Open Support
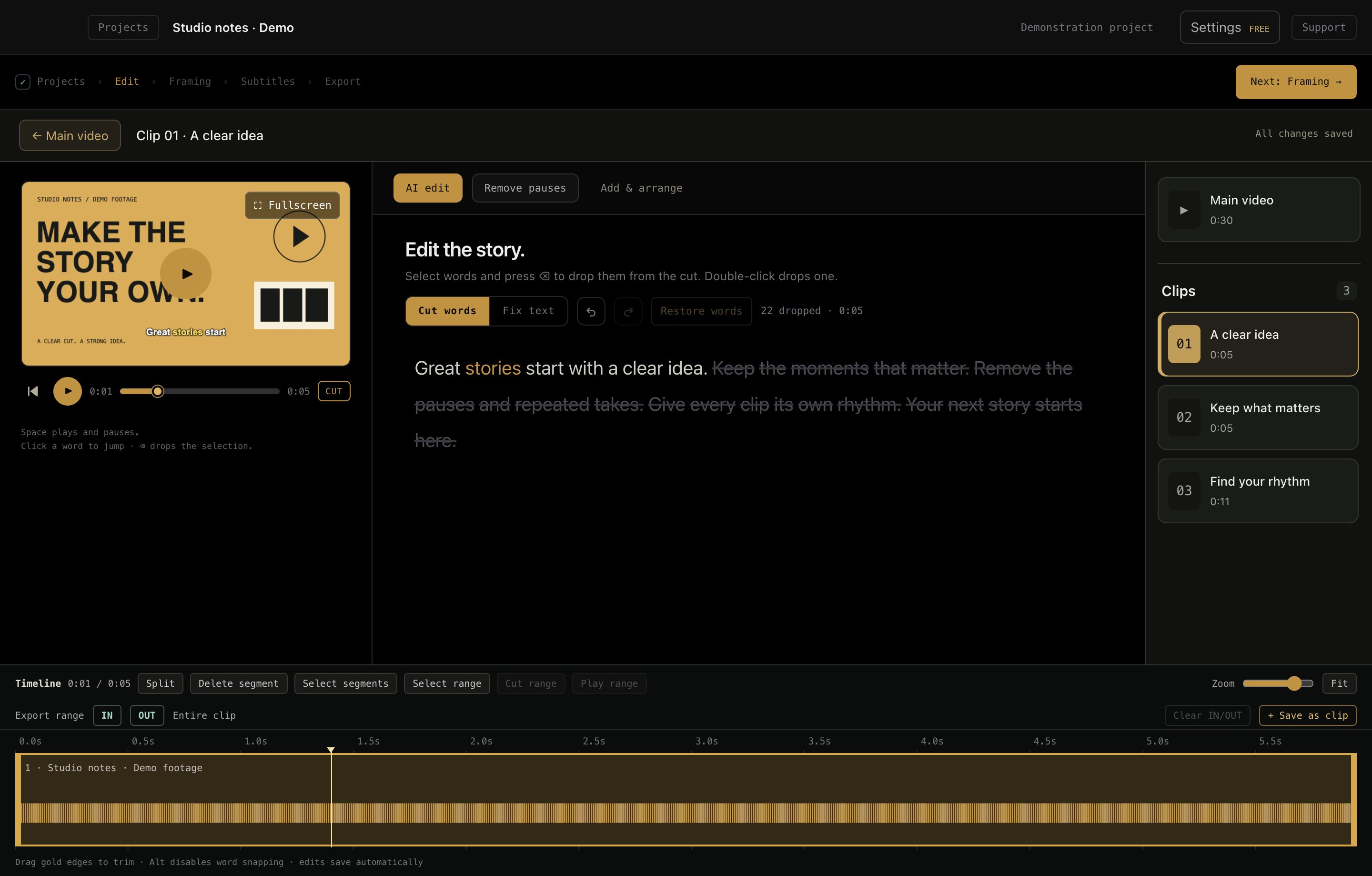 point(1323,27)
